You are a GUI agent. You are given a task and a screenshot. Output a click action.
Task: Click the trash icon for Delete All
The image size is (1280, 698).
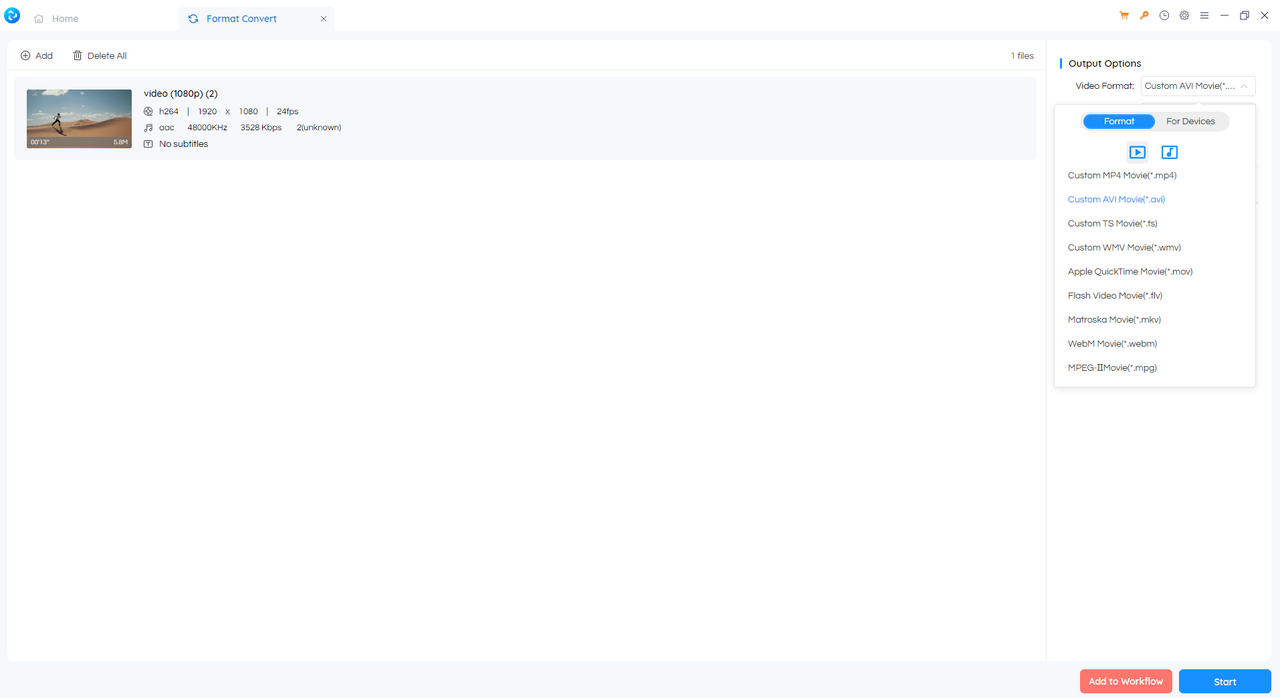[x=78, y=56]
